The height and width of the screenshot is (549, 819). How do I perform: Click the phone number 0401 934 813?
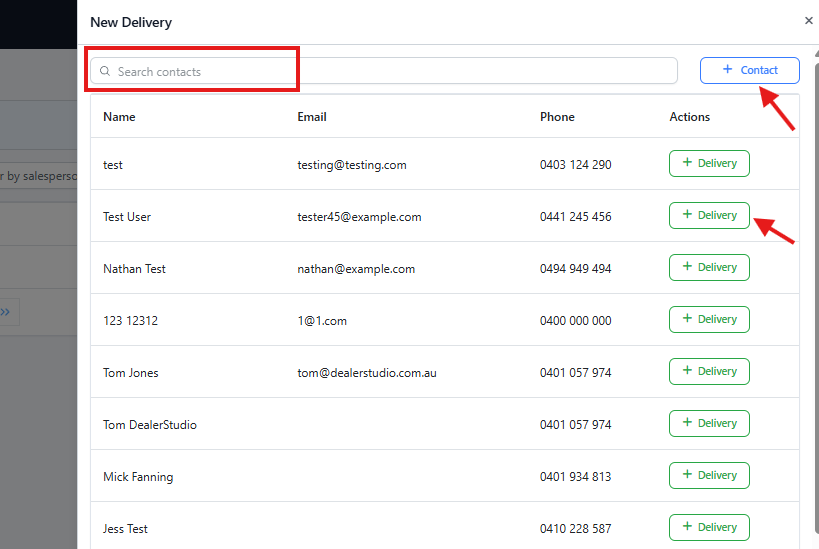(x=575, y=477)
